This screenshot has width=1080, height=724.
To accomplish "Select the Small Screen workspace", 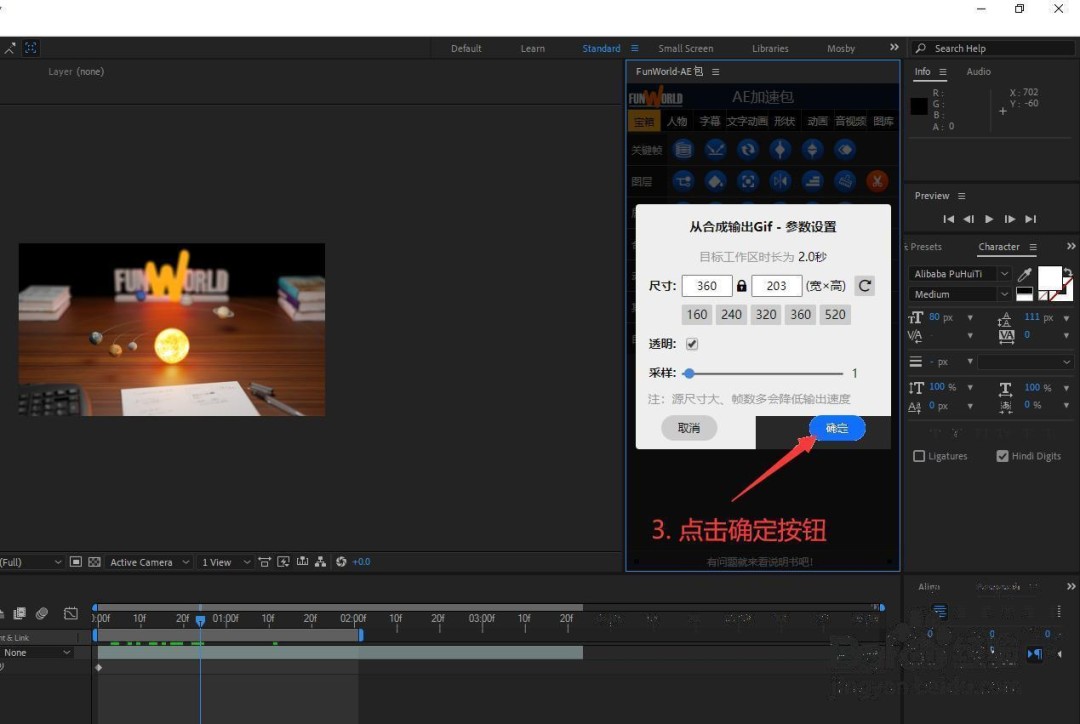I will [x=685, y=48].
